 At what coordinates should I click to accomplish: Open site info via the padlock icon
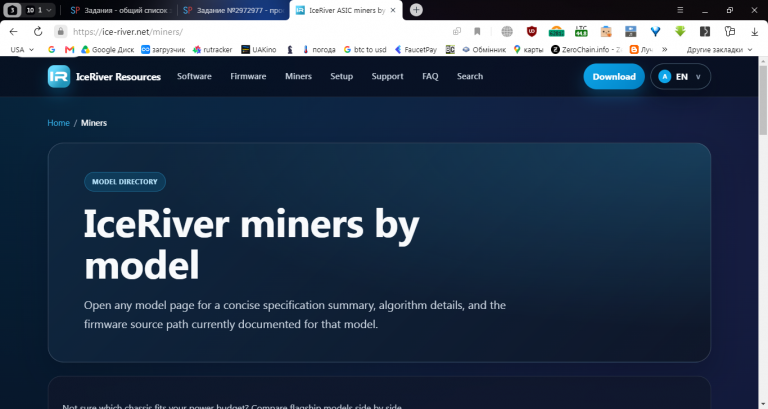coord(60,31)
